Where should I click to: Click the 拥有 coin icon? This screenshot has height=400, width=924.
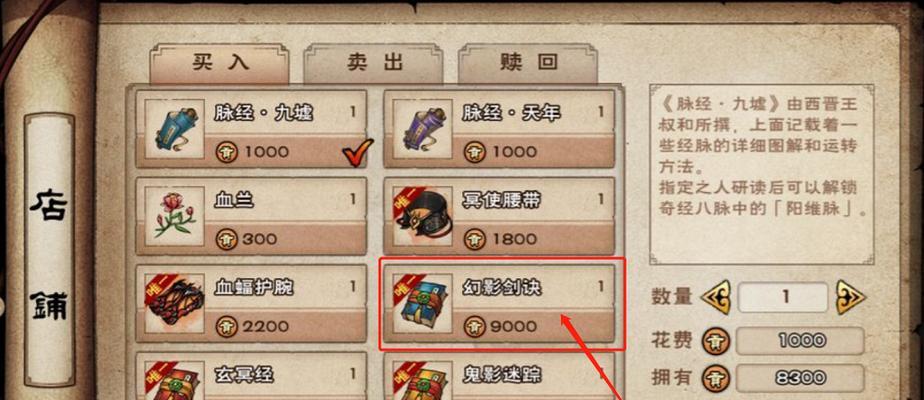click(715, 378)
